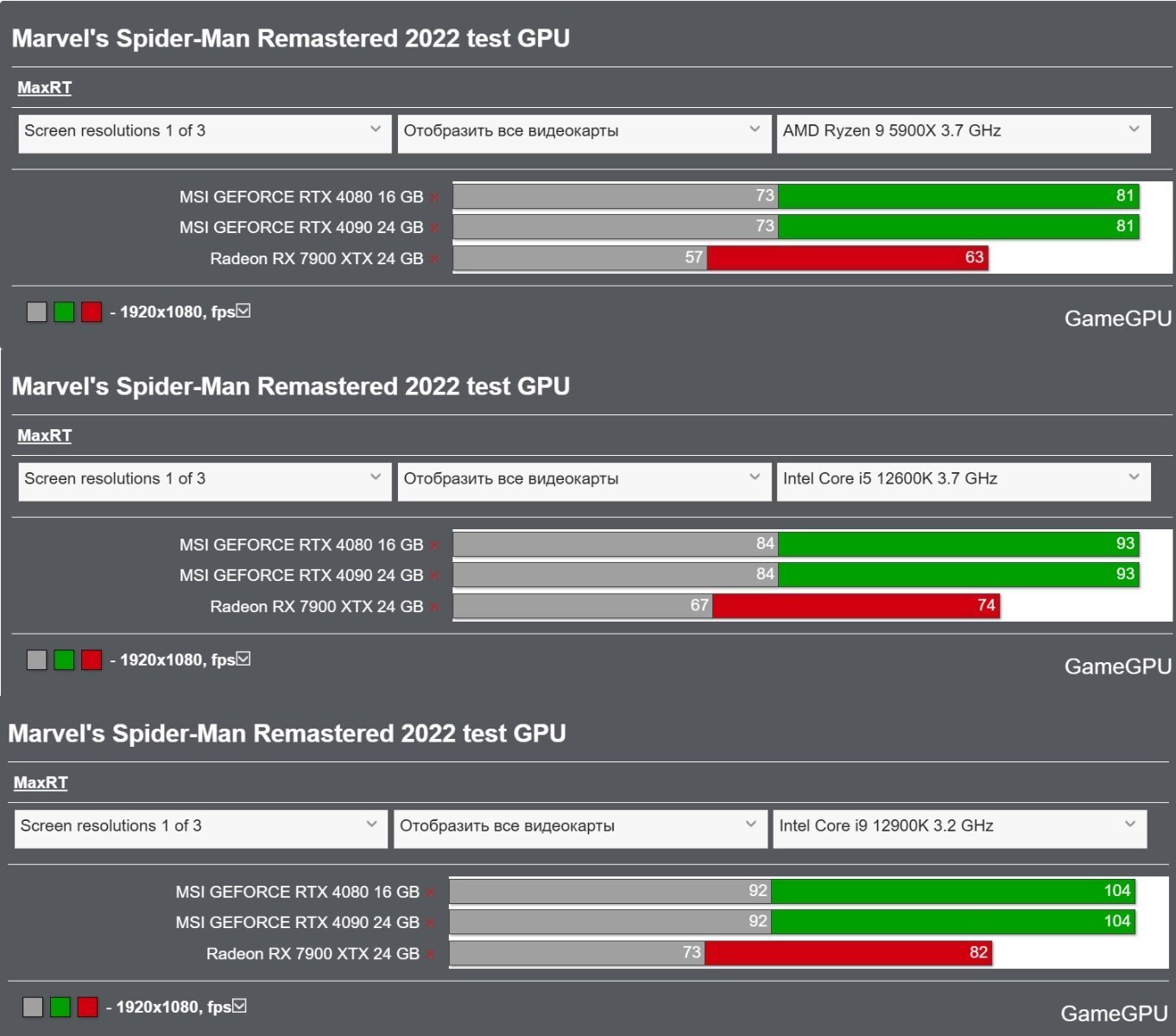Screen dimensions: 1176x1036
Task: Click RX 7900 XTX gray bar showing 73
Action: [x=578, y=952]
